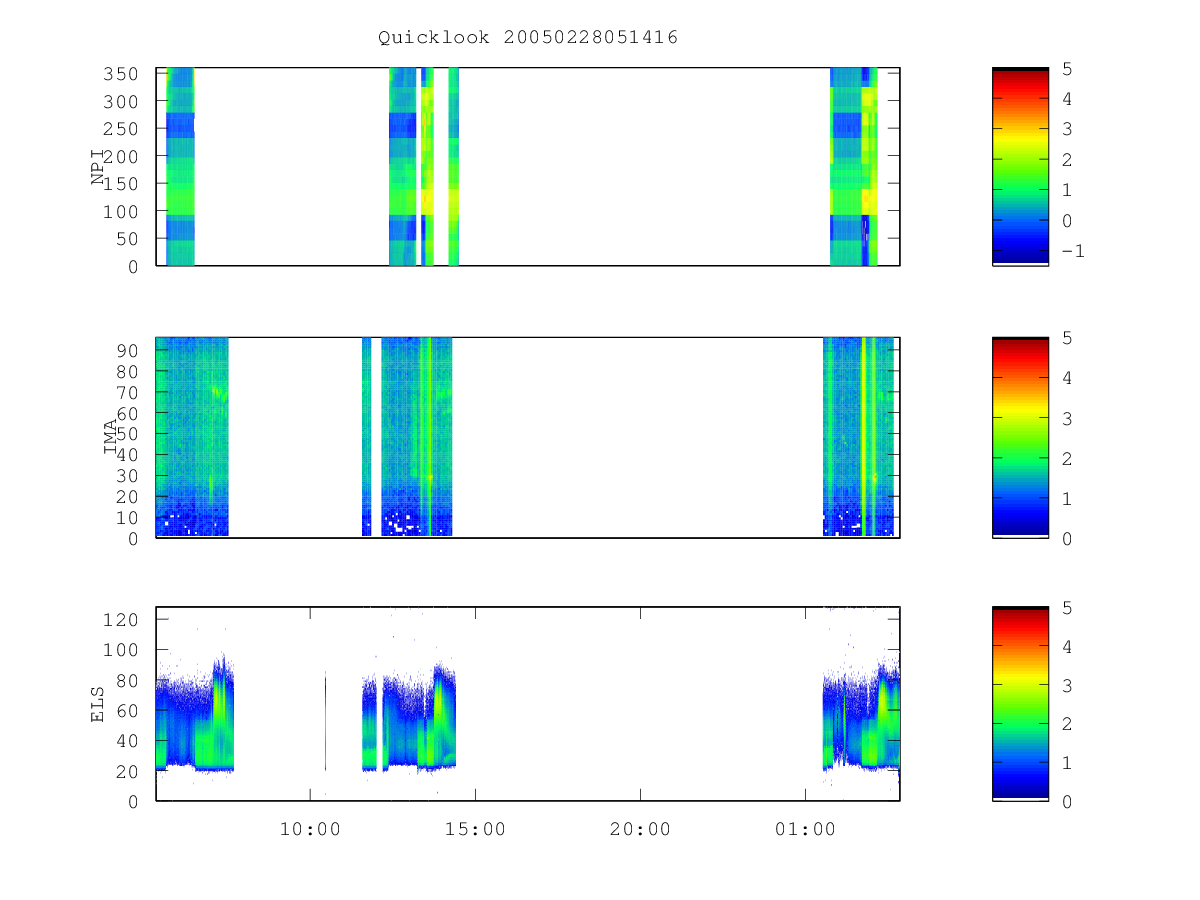1200x900 pixels.
Task: Click the 150 tick on NPI axis
Action: tap(121, 184)
